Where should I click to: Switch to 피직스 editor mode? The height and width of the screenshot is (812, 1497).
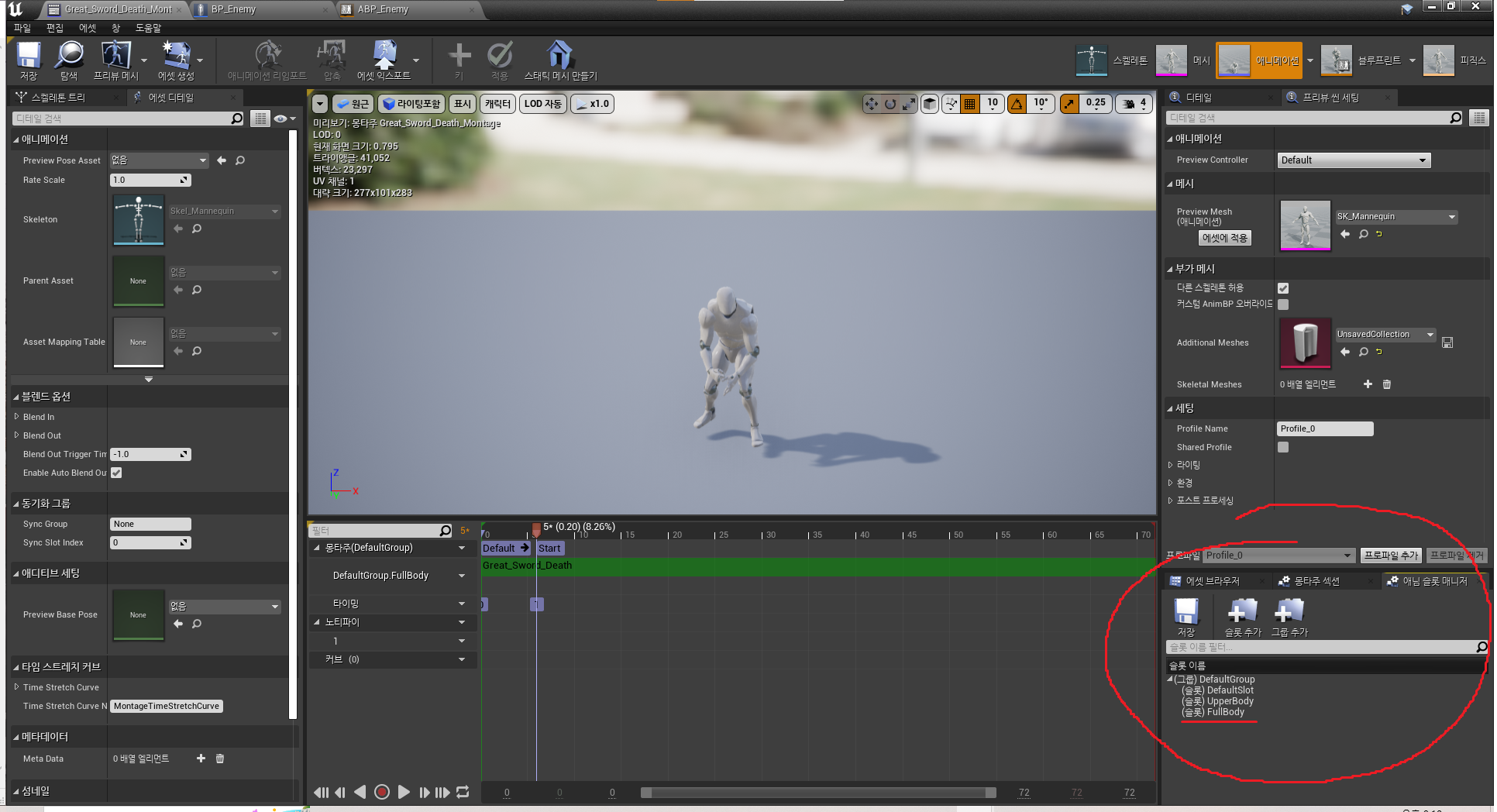tap(1455, 60)
